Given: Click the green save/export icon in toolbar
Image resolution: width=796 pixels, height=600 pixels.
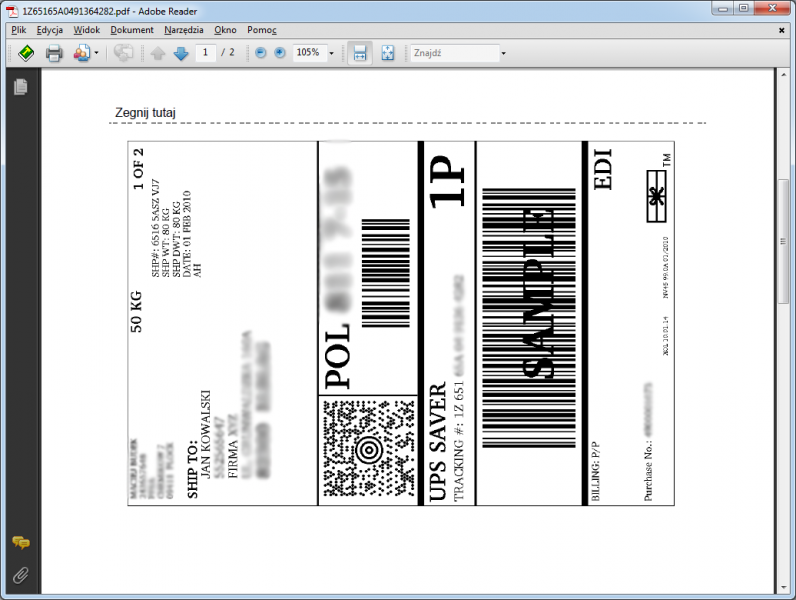Looking at the screenshot, I should point(26,53).
